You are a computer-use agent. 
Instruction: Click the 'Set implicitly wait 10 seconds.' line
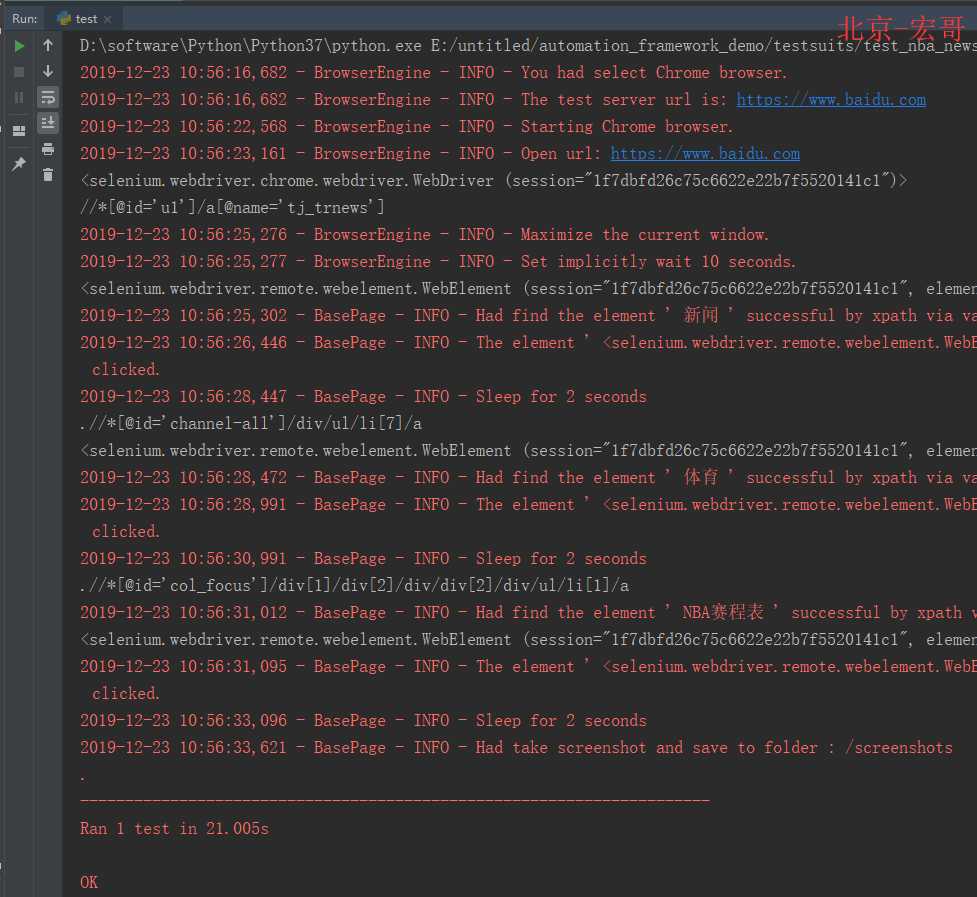tap(437, 262)
